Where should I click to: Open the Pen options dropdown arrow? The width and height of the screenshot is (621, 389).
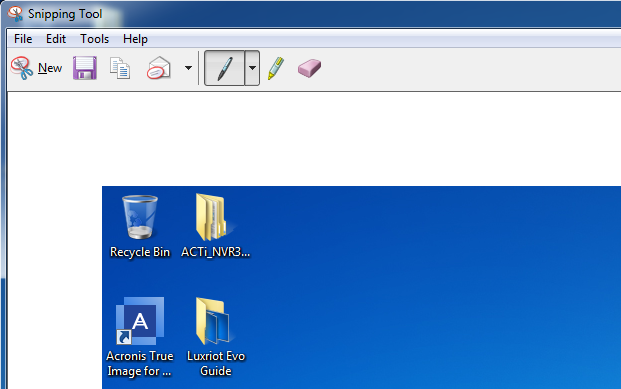coord(252,68)
